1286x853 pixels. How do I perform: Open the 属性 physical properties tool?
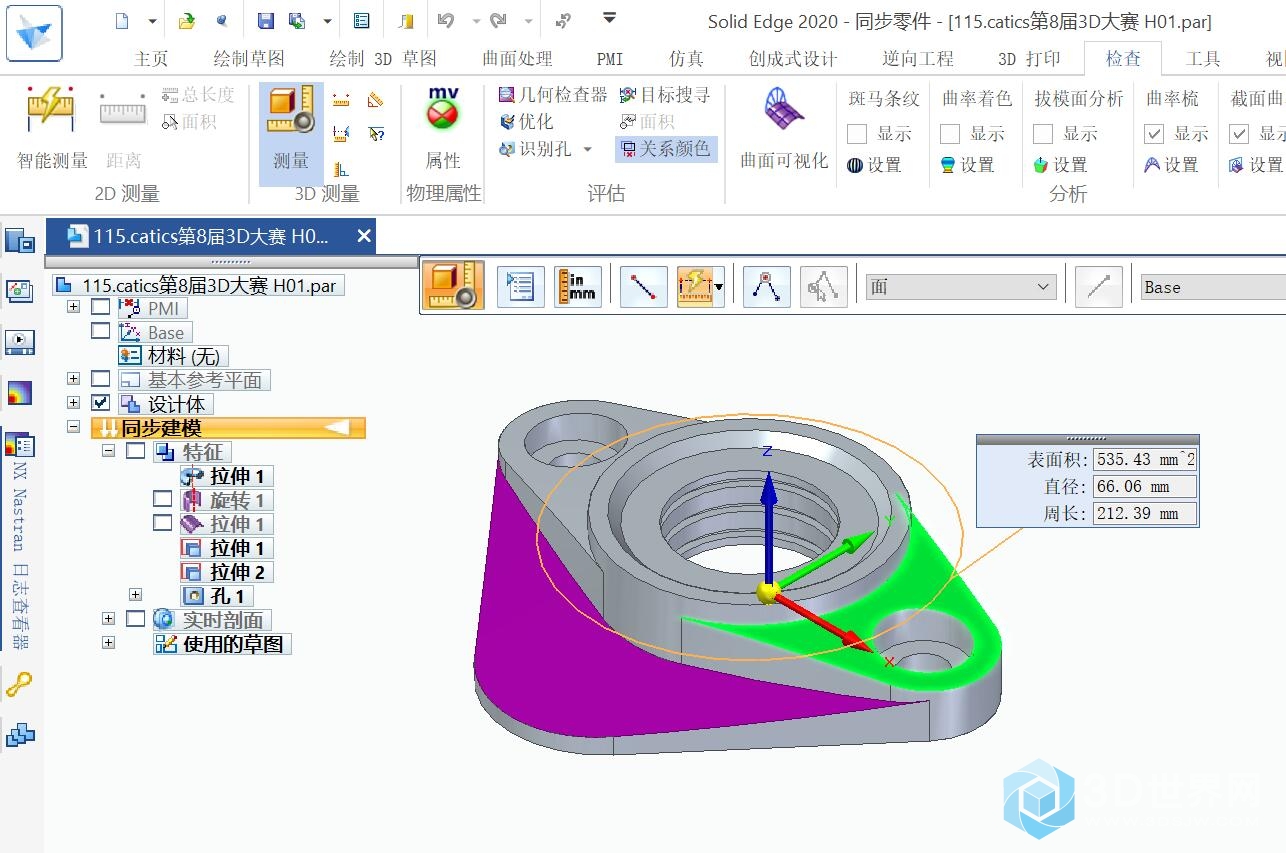[x=443, y=129]
